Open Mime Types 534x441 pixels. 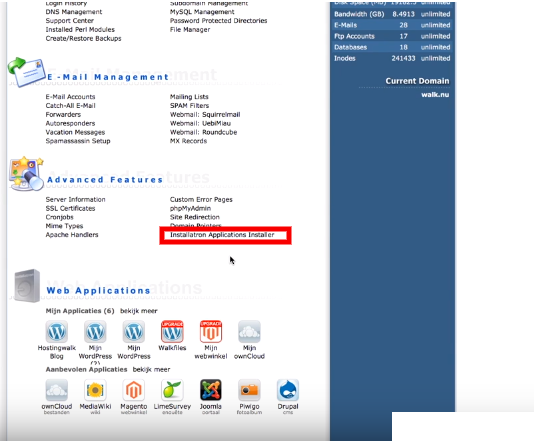click(x=64, y=226)
